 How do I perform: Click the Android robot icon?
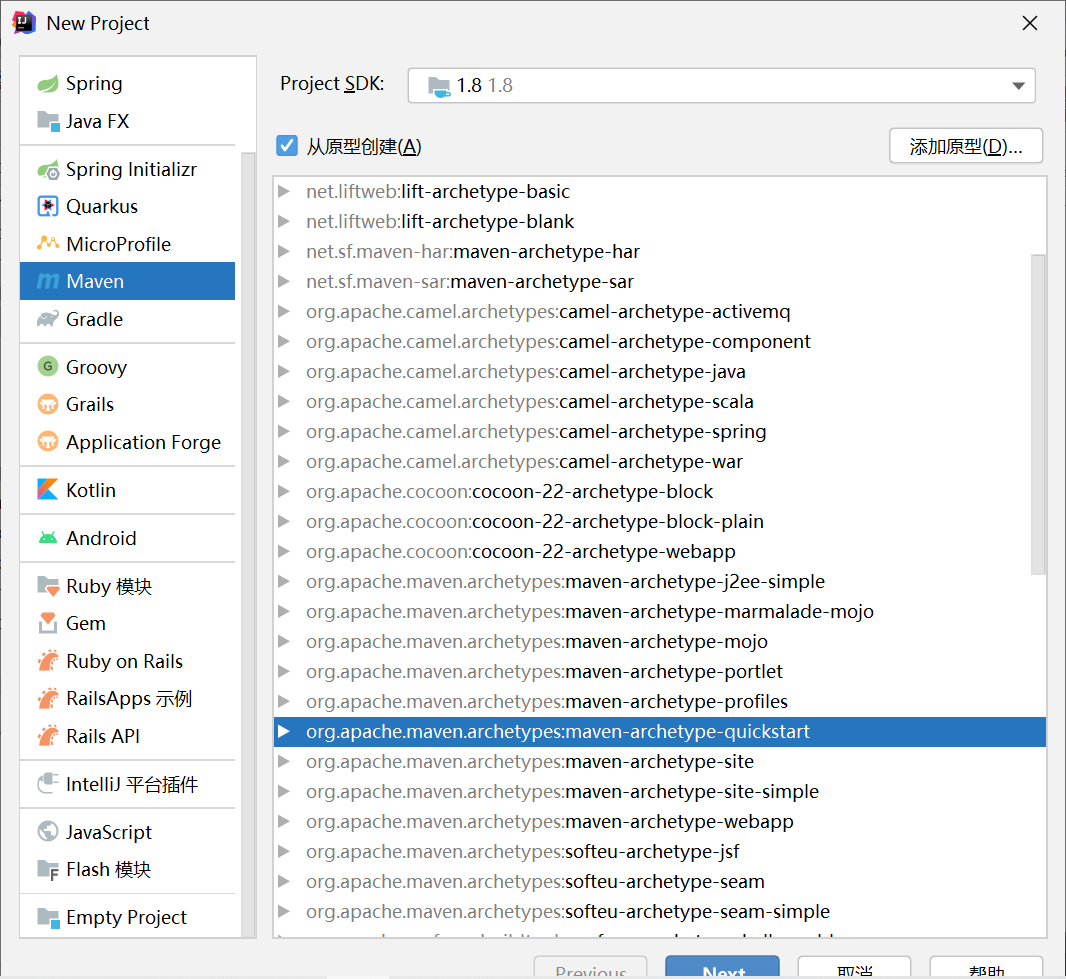pos(48,538)
